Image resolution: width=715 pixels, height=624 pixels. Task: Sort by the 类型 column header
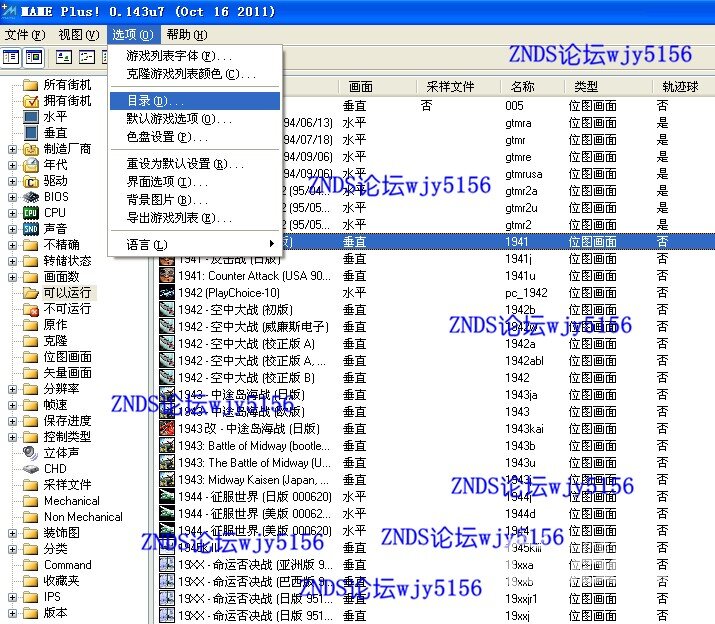pyautogui.click(x=607, y=87)
